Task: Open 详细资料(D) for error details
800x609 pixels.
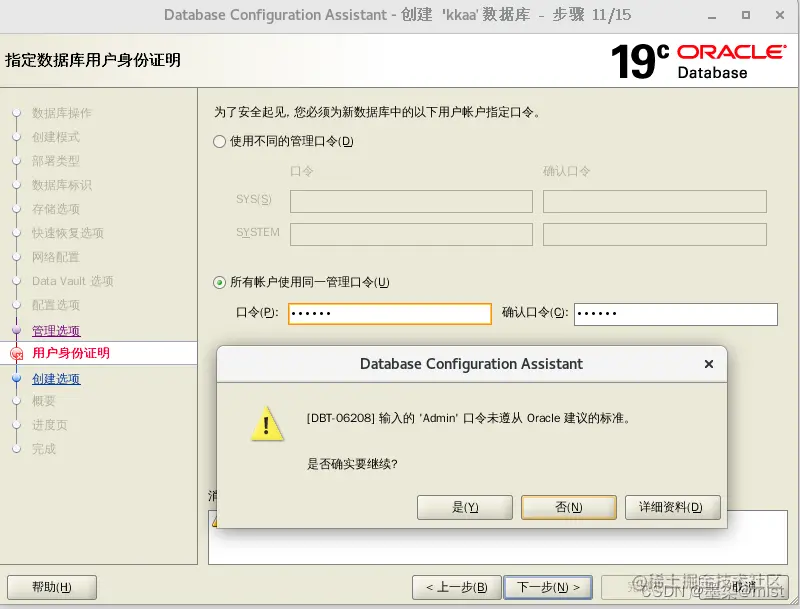Action: tap(672, 507)
